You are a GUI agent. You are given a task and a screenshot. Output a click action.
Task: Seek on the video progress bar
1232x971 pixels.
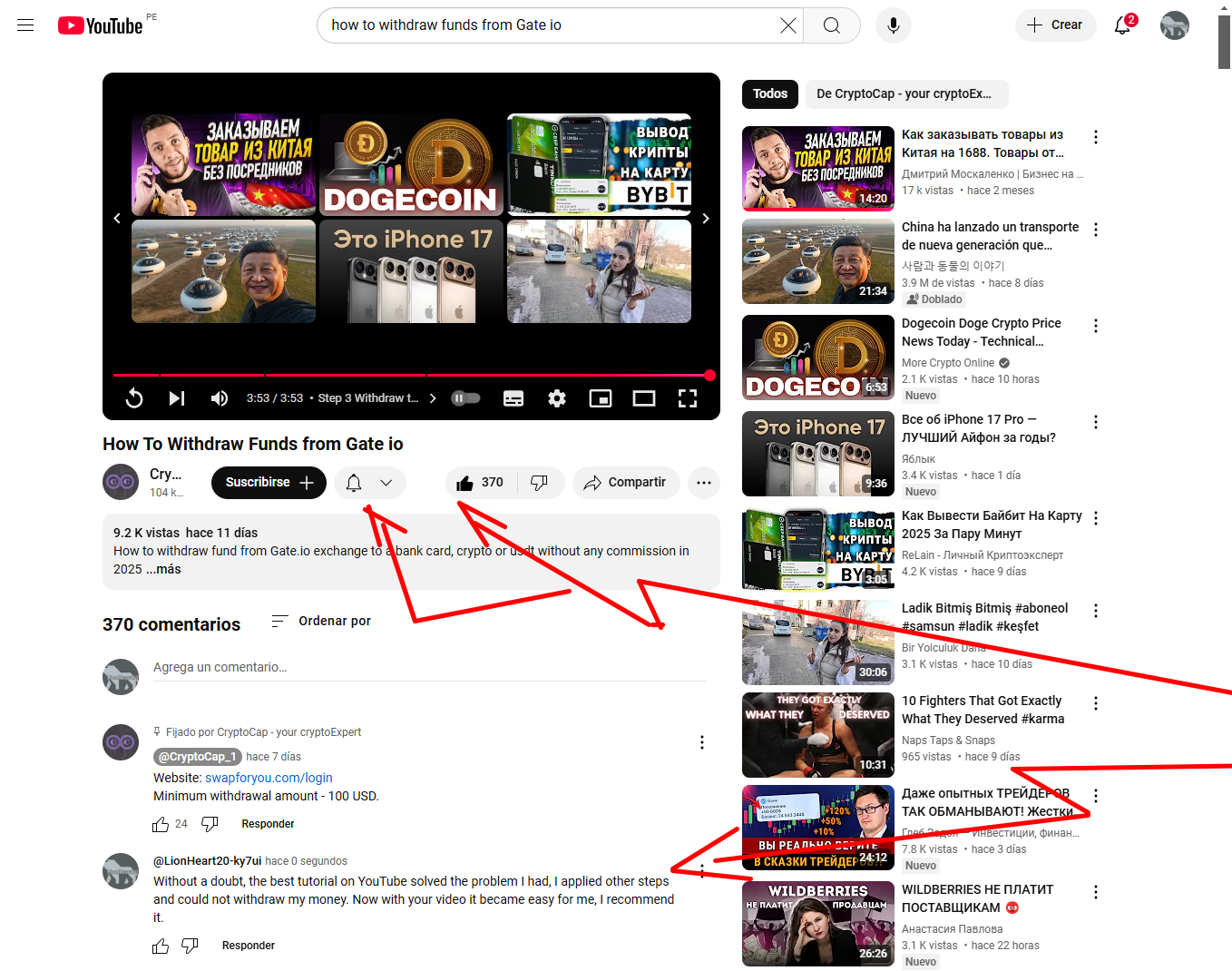coord(411,375)
